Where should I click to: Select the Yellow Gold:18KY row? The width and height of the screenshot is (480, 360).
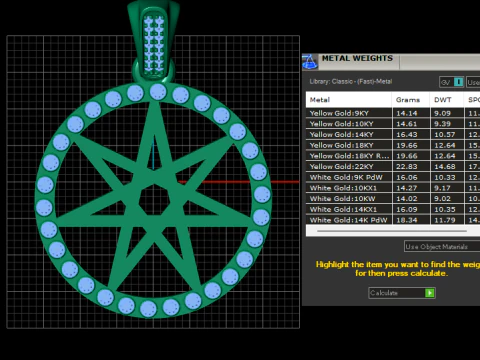pyautogui.click(x=393, y=145)
